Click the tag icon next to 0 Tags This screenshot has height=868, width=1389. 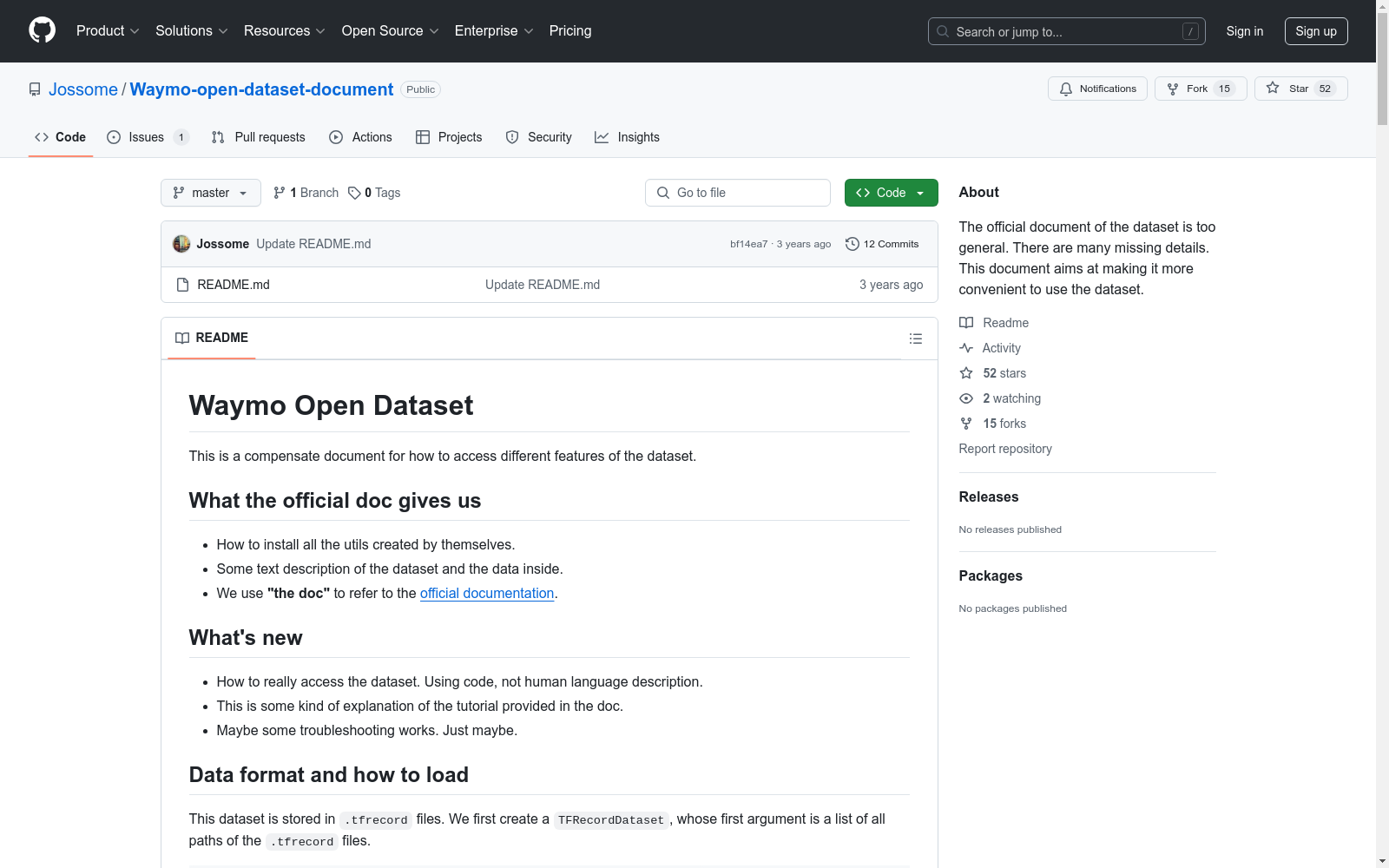[x=354, y=193]
